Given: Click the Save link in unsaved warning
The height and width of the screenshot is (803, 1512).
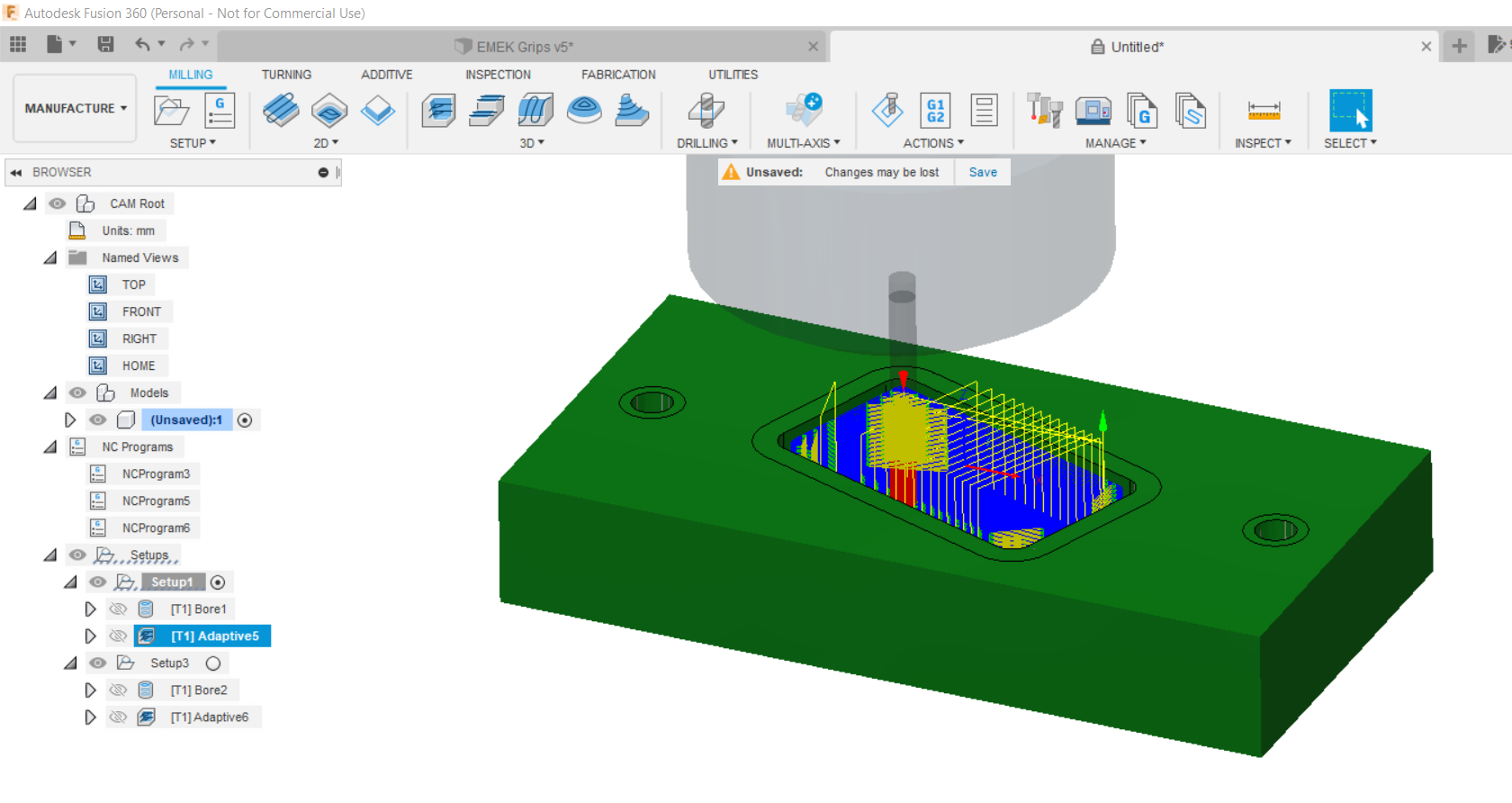Looking at the screenshot, I should click(x=983, y=172).
